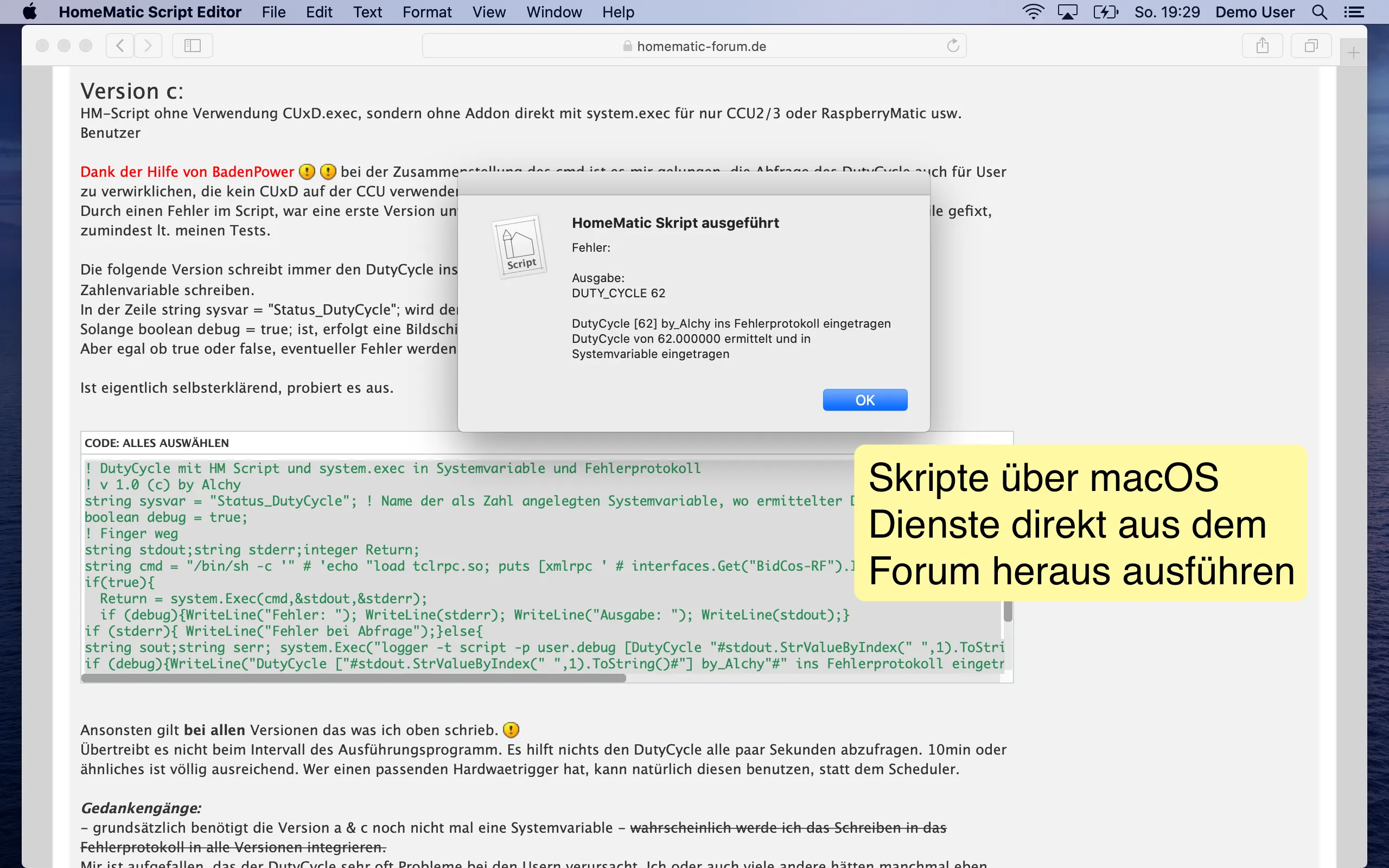Click the Script document icon in dialog
The width and height of the screenshot is (1389, 868).
tap(519, 247)
